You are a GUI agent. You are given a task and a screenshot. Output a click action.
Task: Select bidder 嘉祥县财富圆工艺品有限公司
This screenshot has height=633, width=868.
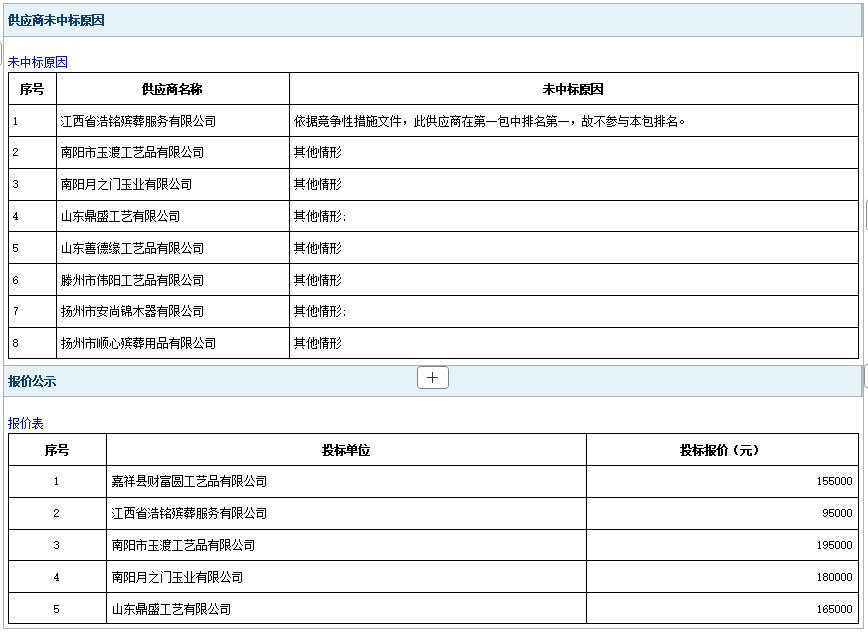coord(189,482)
